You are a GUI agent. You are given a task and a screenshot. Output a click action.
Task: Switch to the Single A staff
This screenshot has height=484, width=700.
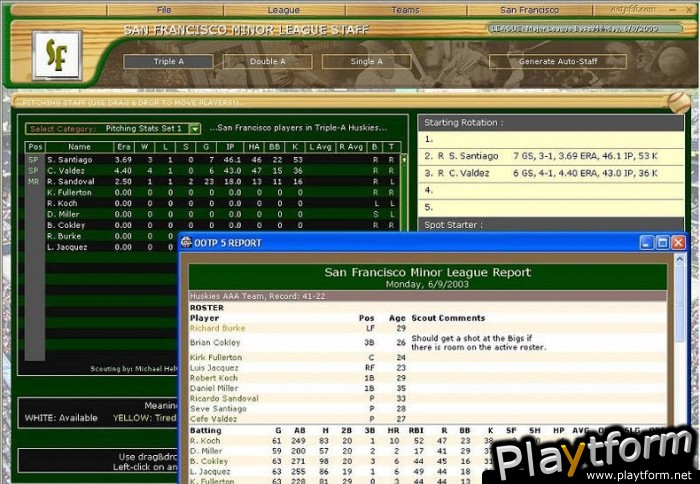click(x=367, y=62)
